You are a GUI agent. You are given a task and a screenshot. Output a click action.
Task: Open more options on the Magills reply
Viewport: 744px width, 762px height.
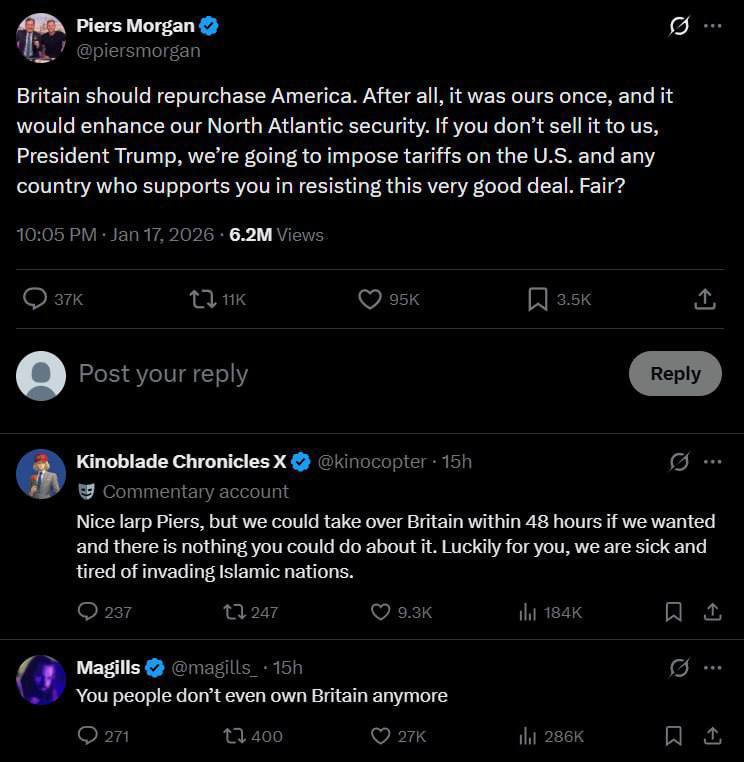click(x=712, y=667)
